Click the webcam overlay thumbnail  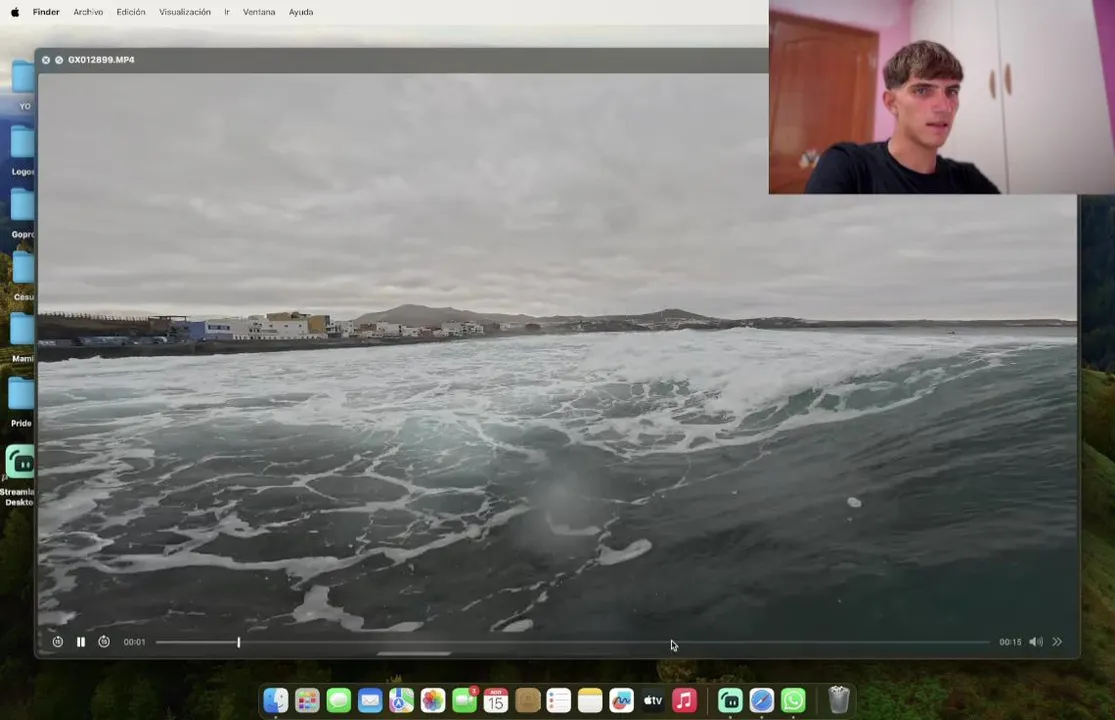tap(941, 97)
